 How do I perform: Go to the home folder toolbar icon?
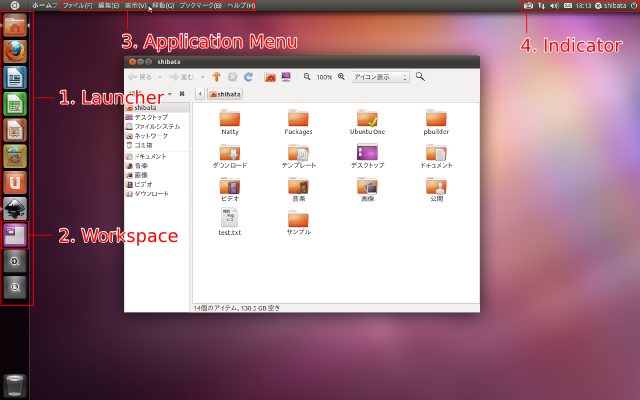pyautogui.click(x=270, y=77)
